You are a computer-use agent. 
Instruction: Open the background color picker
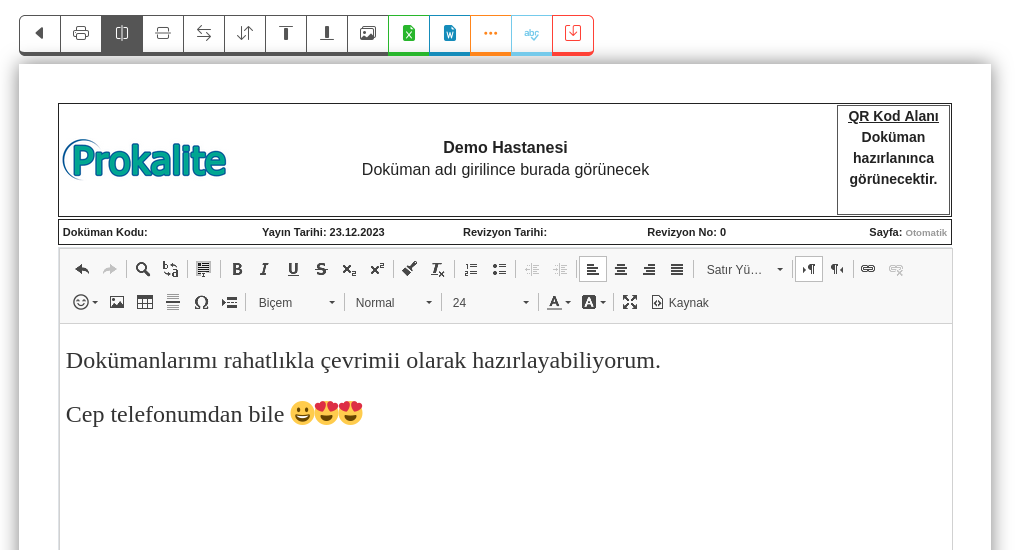click(594, 302)
